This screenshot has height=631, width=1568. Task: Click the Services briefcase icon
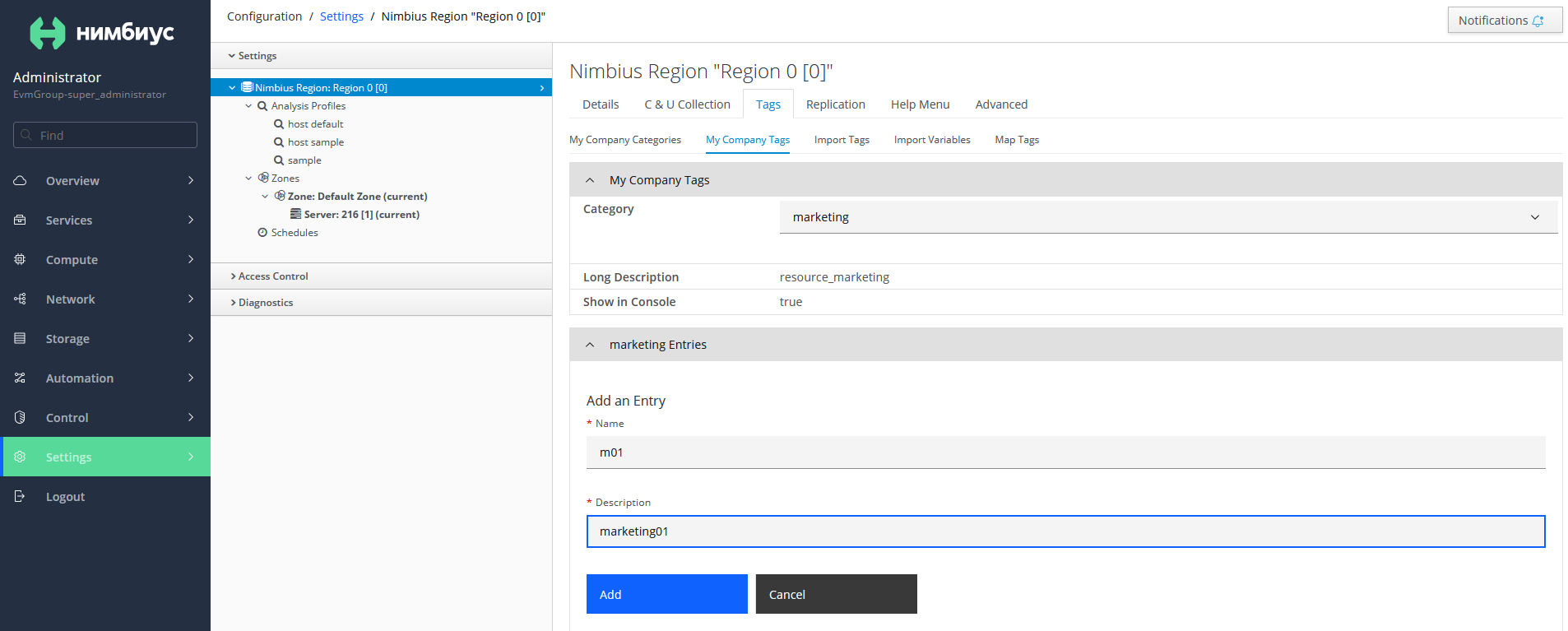pyautogui.click(x=20, y=220)
